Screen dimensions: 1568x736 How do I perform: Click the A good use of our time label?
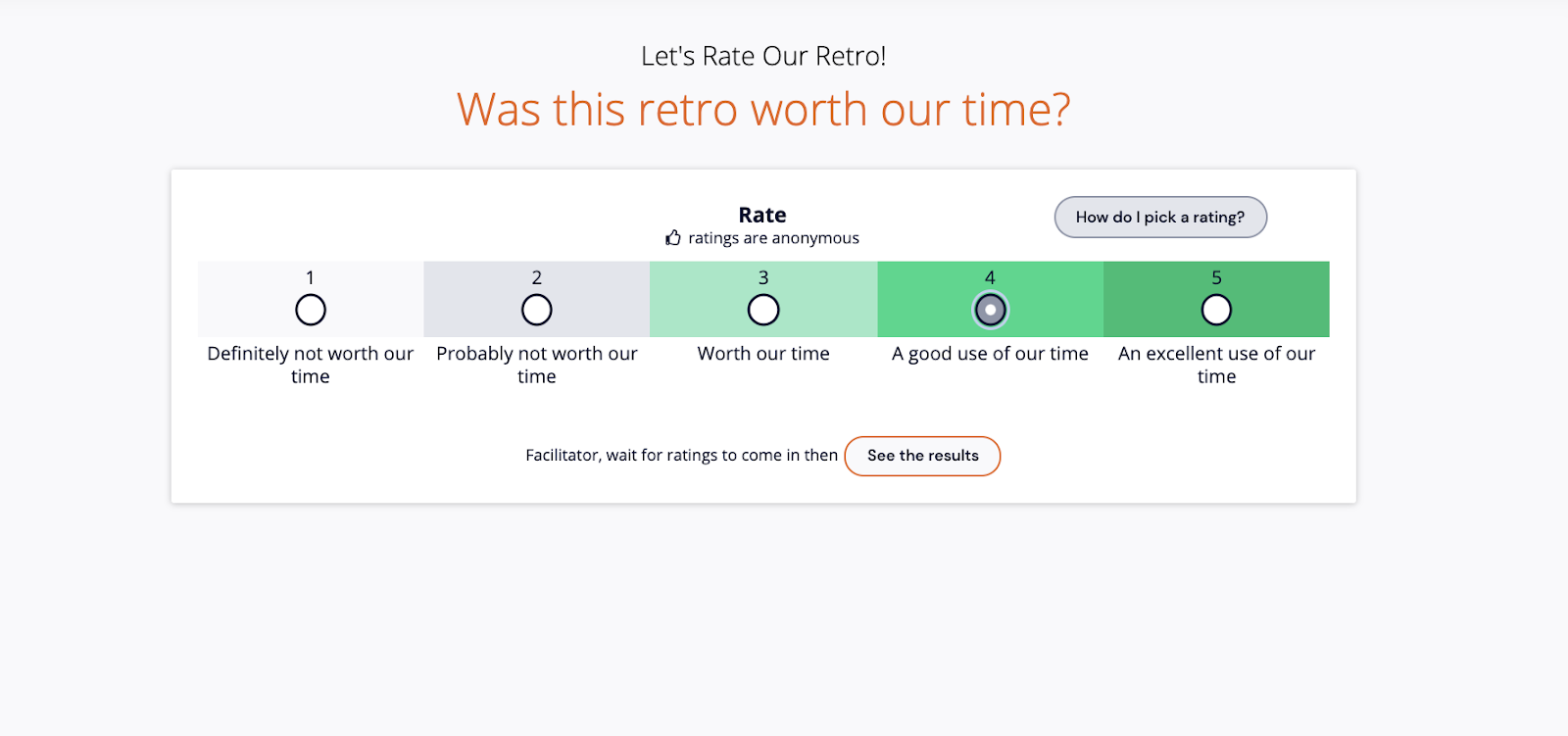[990, 353]
